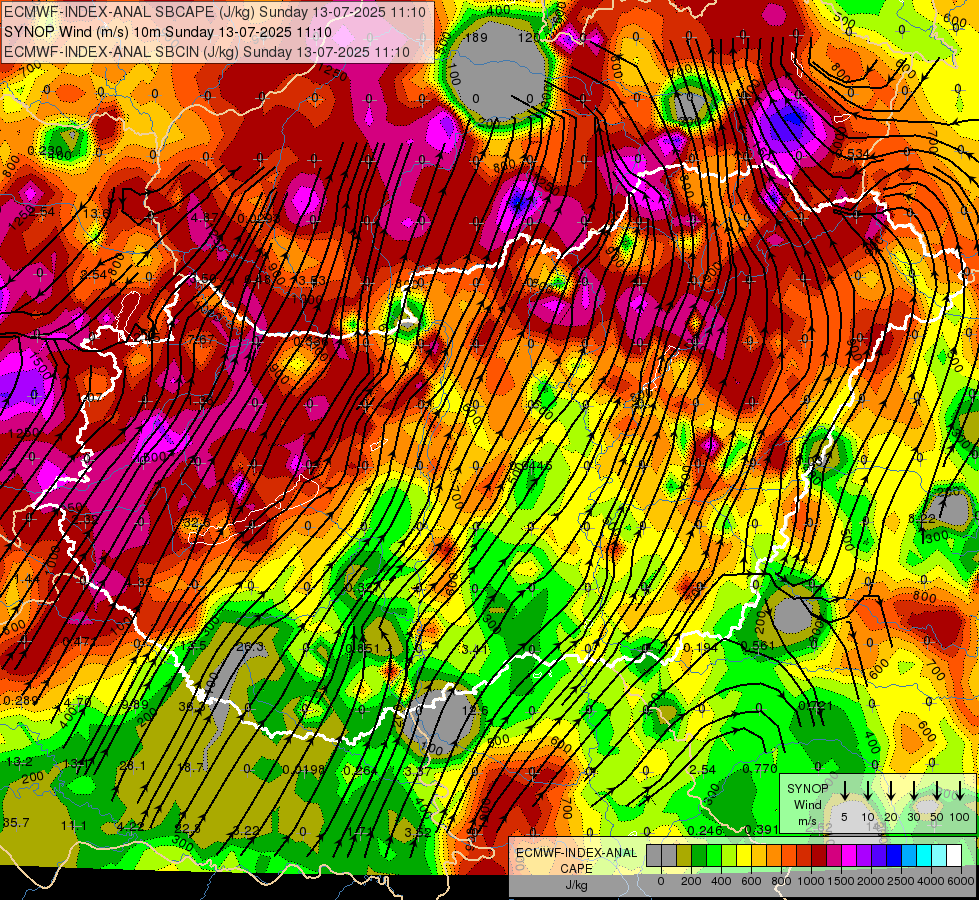
Task: Click the 12.6 station value
Action: coord(475,710)
